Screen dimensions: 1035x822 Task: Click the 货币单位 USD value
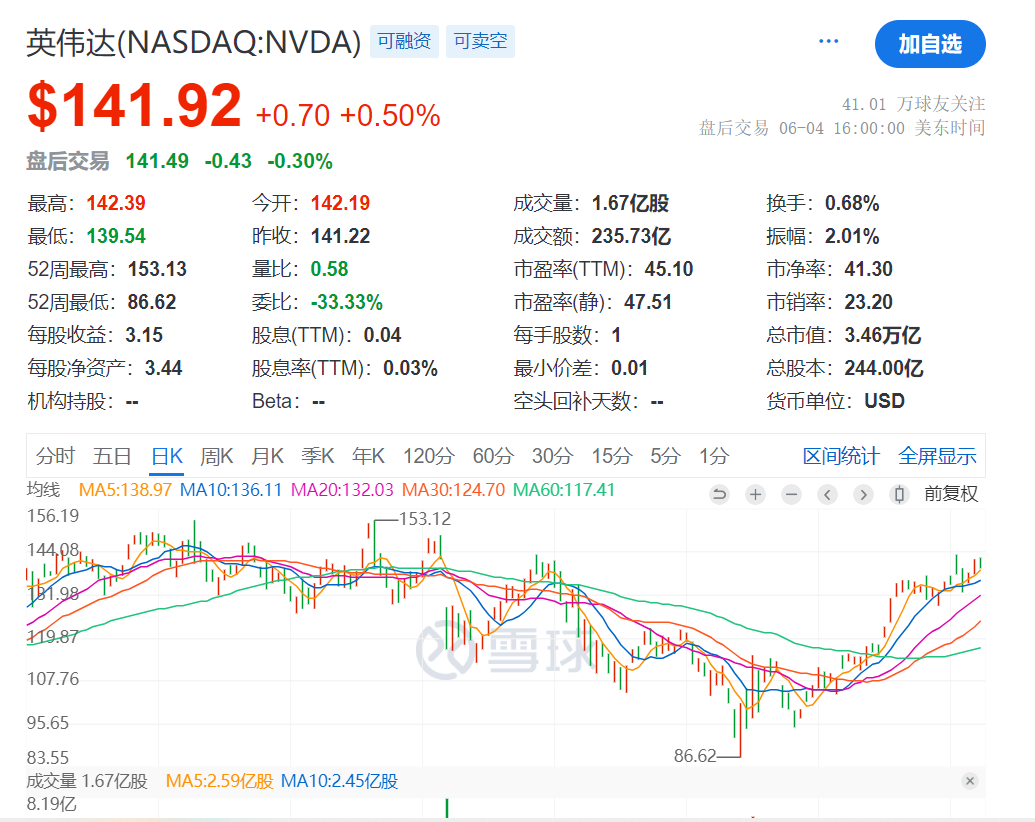pos(885,401)
